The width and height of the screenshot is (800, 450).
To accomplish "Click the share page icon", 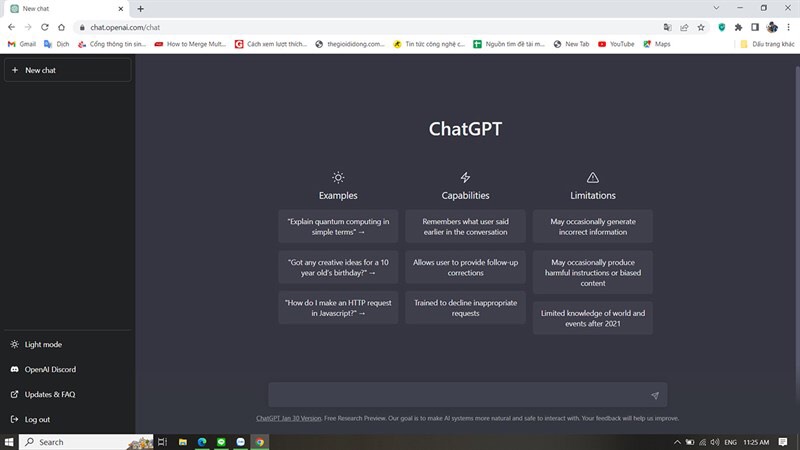I will click(x=684, y=28).
